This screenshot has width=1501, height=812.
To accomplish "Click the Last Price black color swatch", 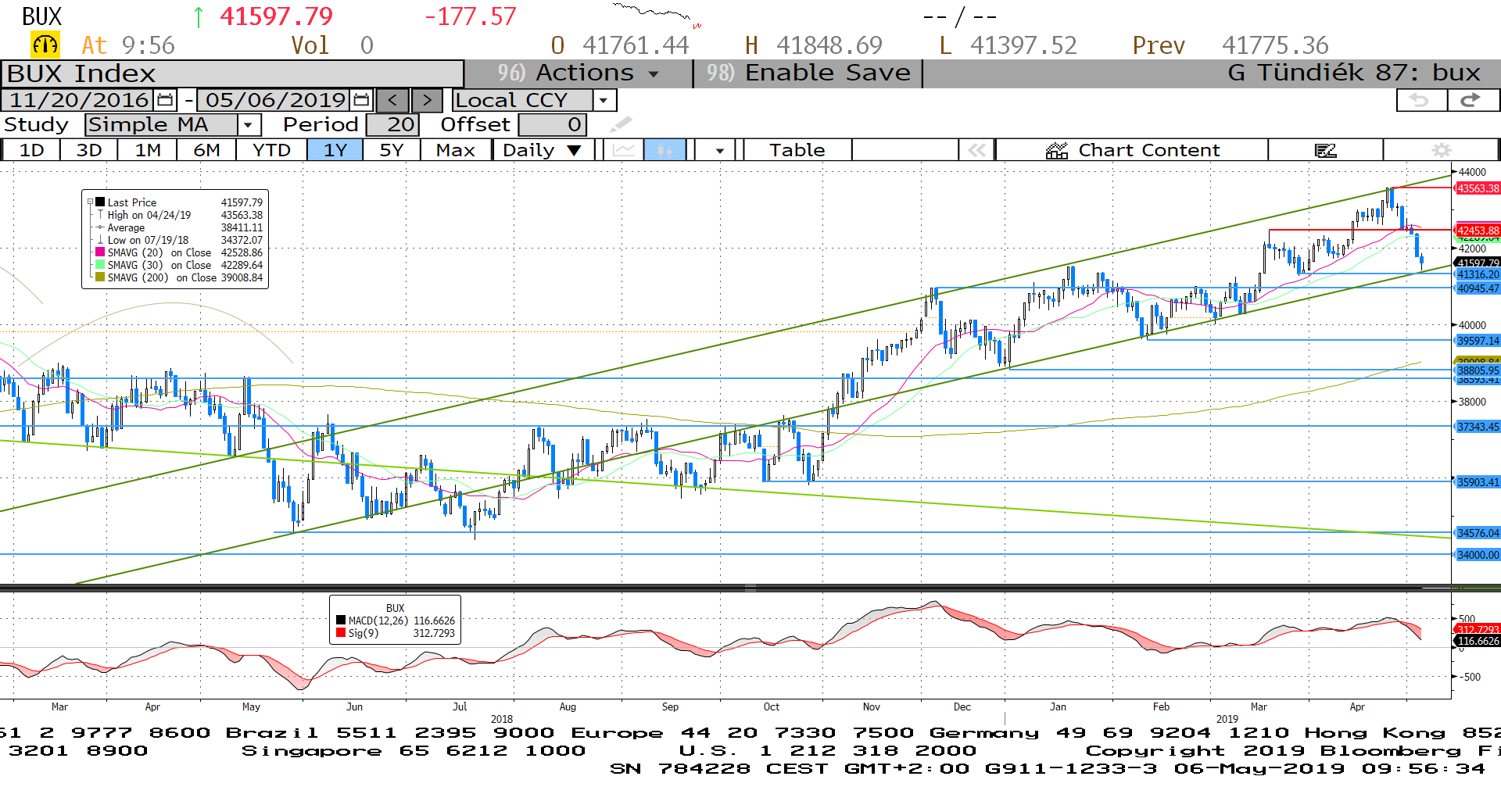I will (100, 202).
